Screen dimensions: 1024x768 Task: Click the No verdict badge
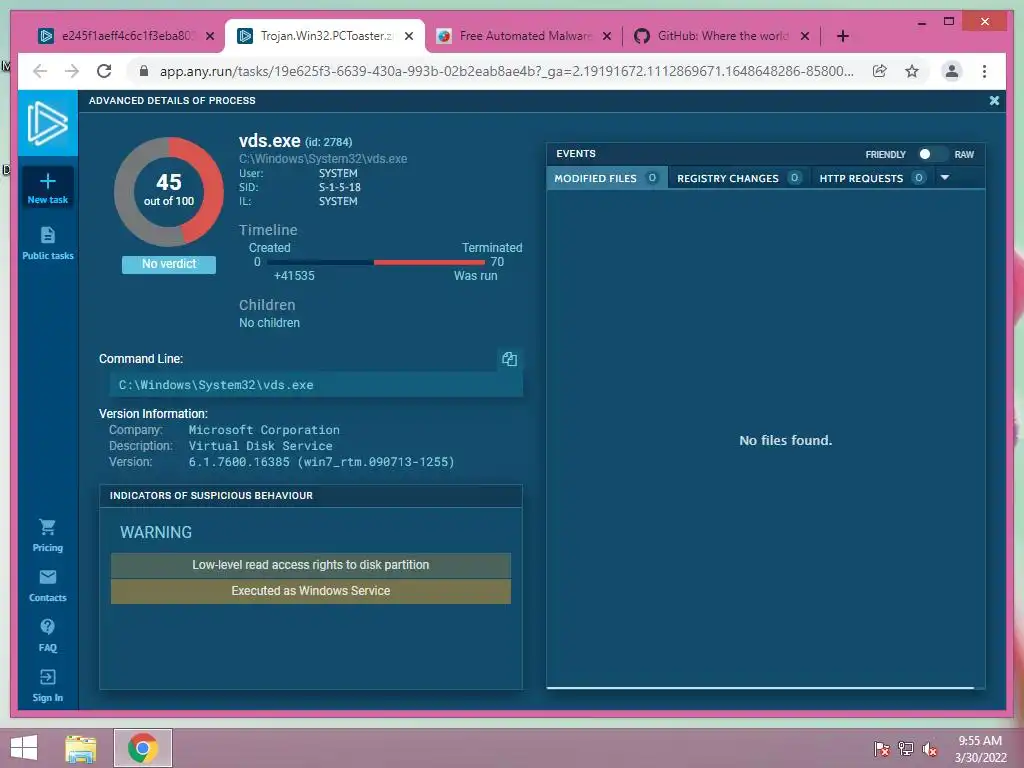tap(168, 264)
